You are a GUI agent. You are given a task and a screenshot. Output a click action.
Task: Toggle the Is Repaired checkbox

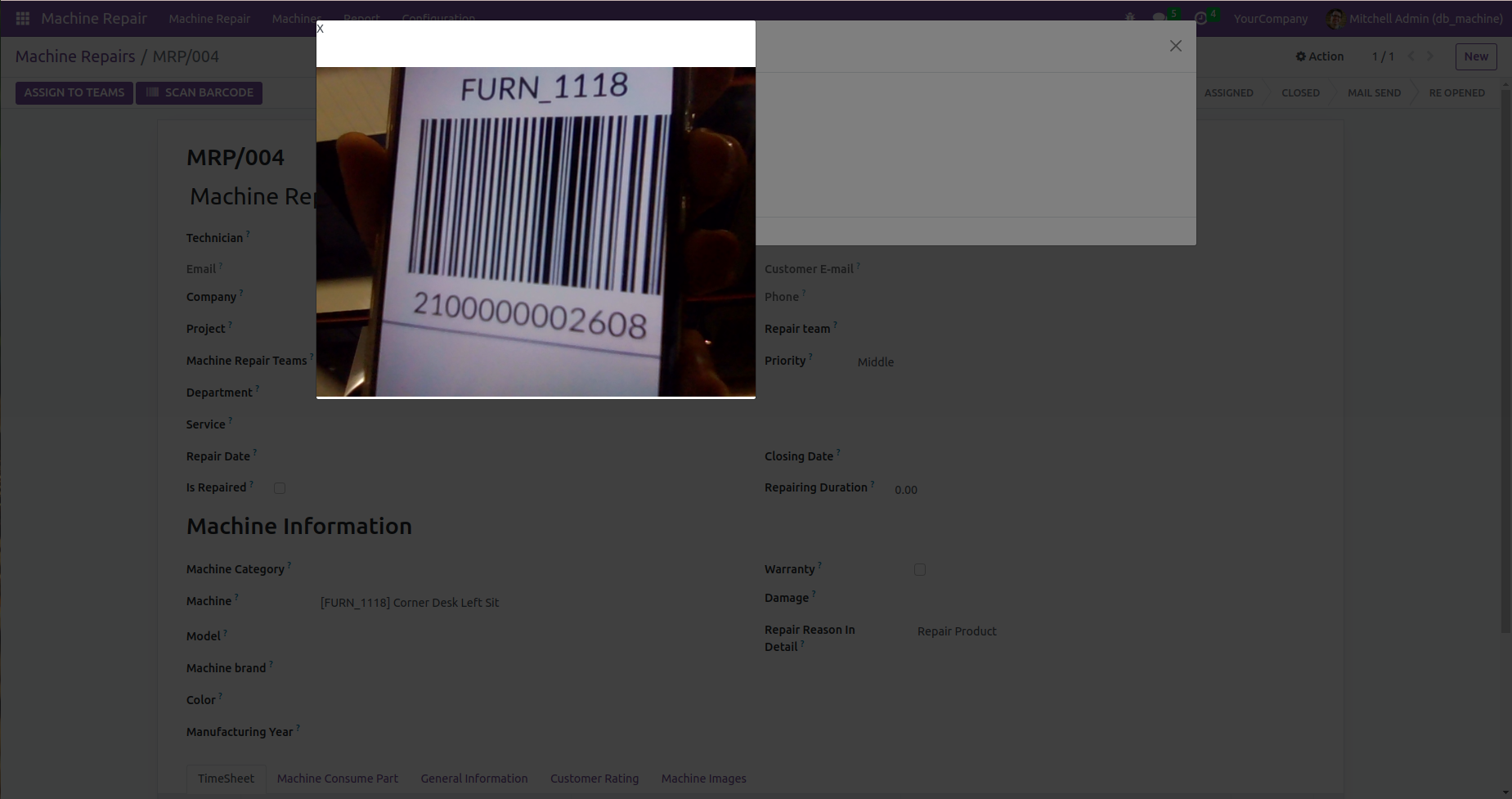(x=280, y=488)
